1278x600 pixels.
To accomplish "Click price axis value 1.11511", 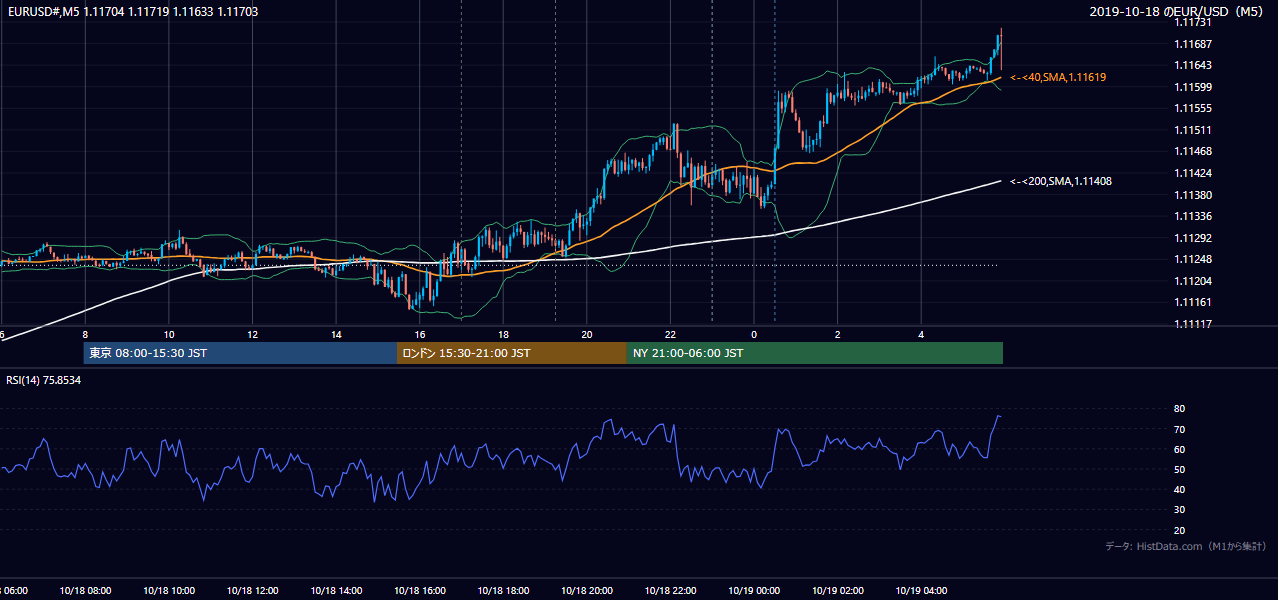I will 1192,130.
